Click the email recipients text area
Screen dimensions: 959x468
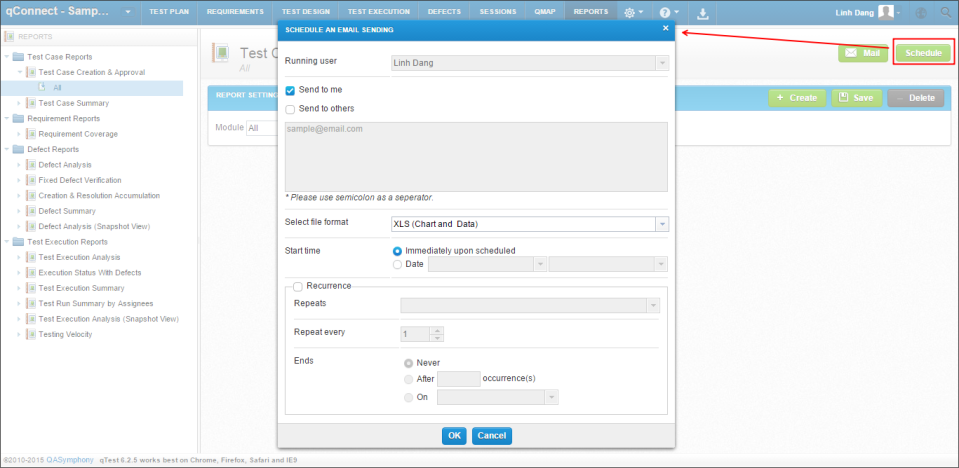pyautogui.click(x=476, y=156)
